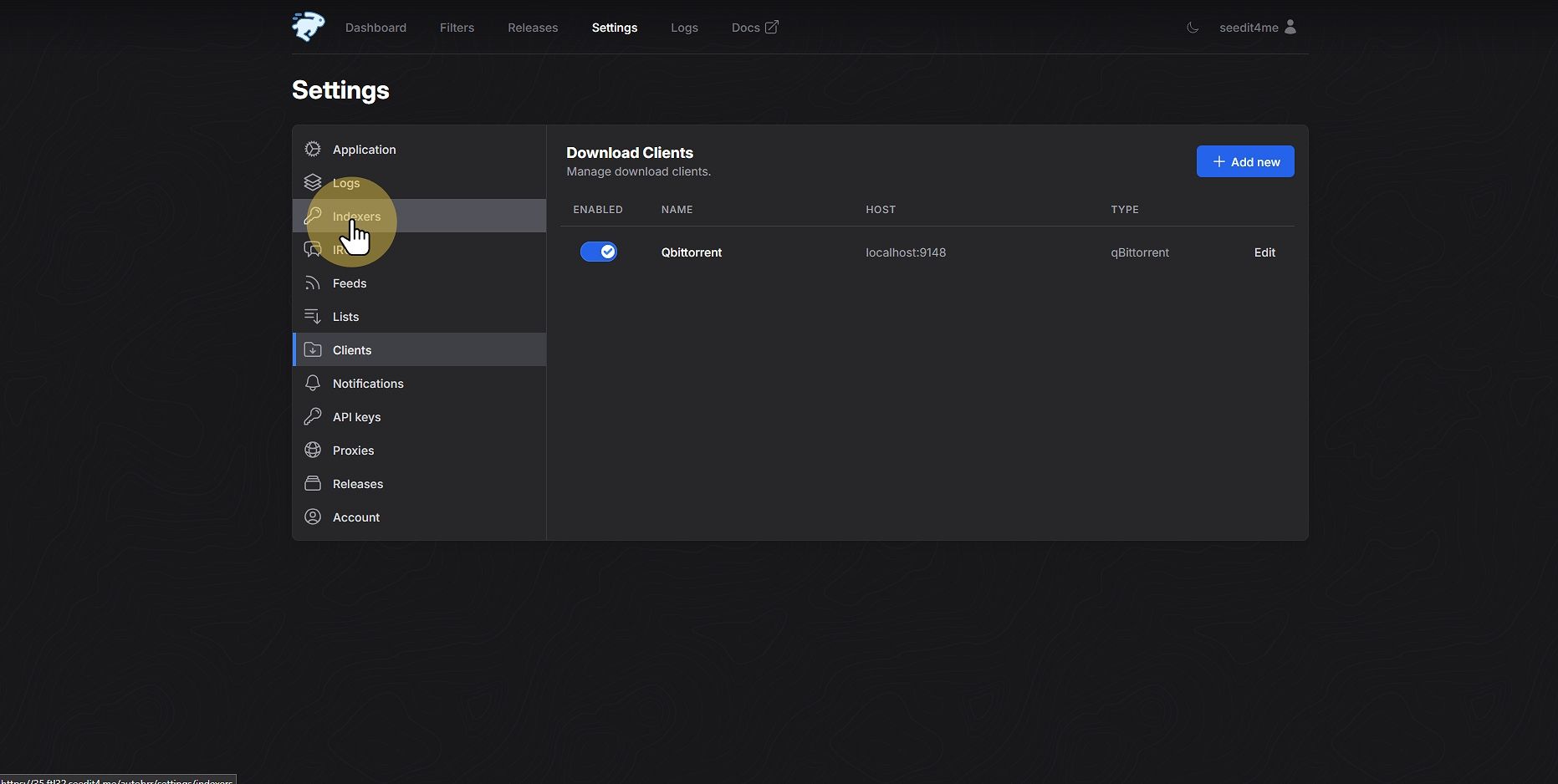Open the Logs page in top nav
The image size is (1558, 784).
pyautogui.click(x=684, y=28)
